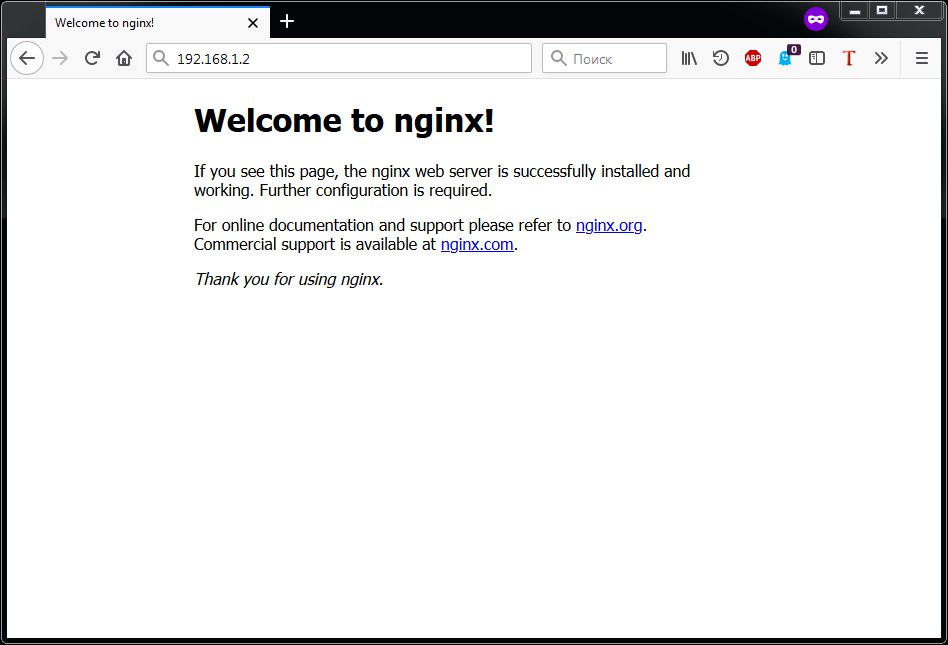This screenshot has width=948, height=645.
Task: Reload the current page
Action: click(92, 58)
